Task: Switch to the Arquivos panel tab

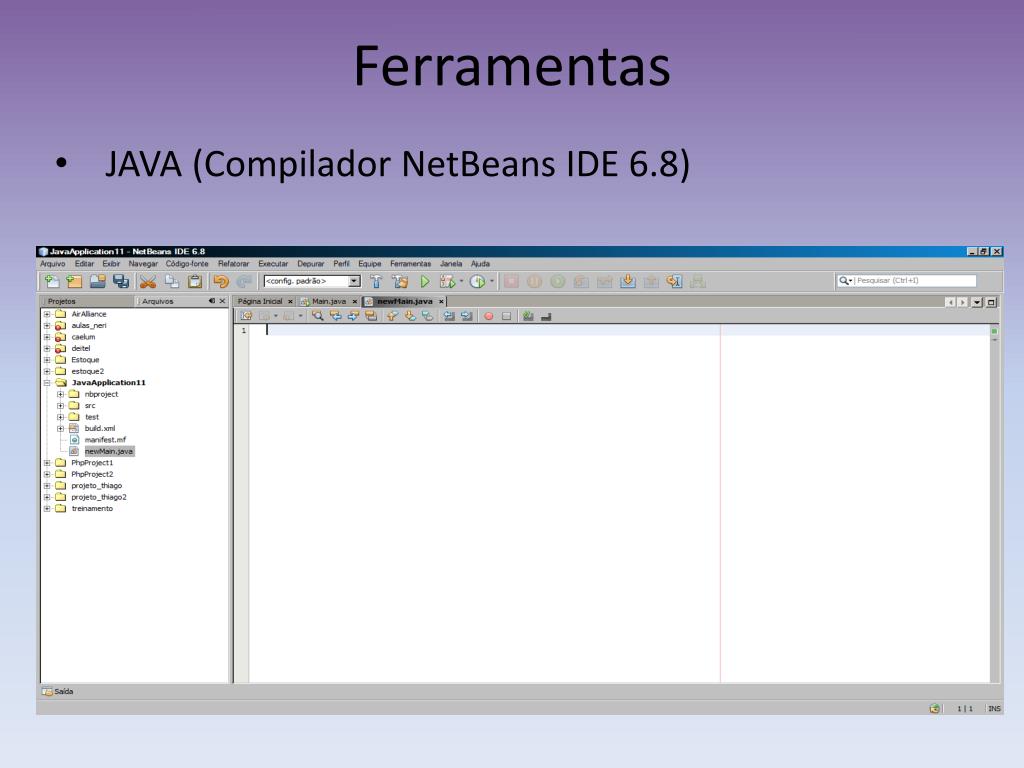Action: click(157, 302)
